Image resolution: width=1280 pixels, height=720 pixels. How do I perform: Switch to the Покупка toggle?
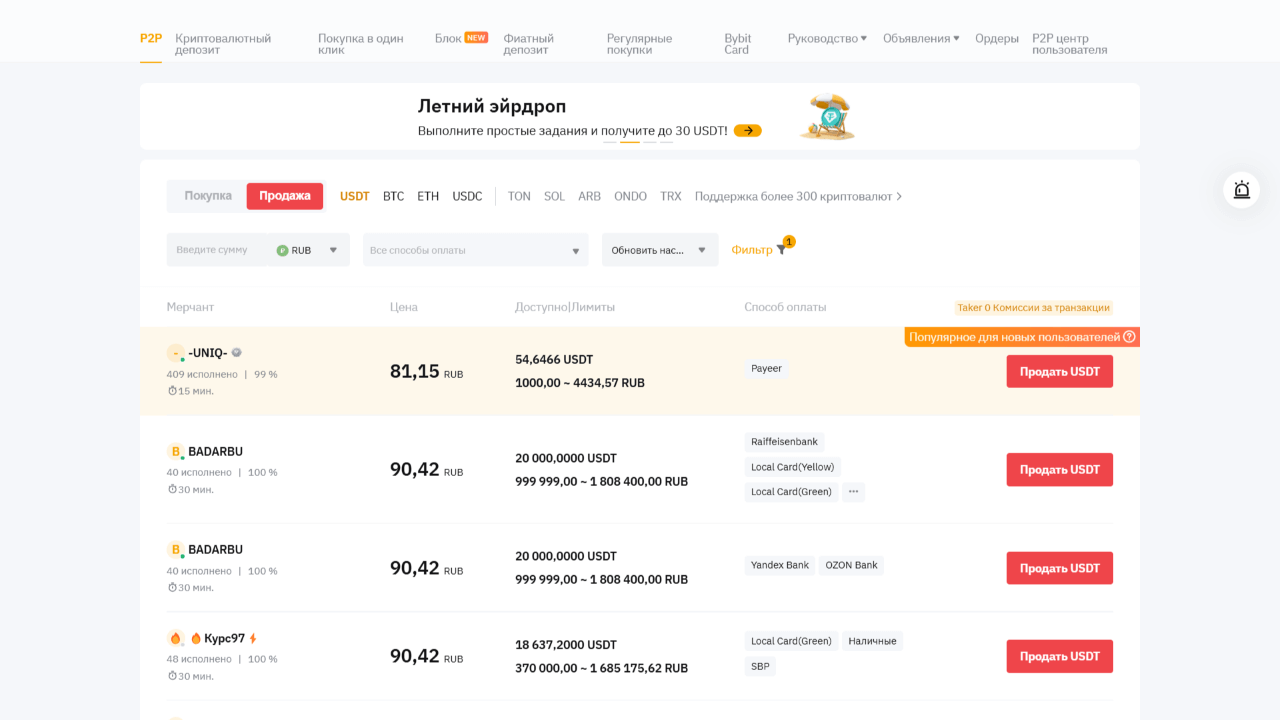click(x=208, y=196)
